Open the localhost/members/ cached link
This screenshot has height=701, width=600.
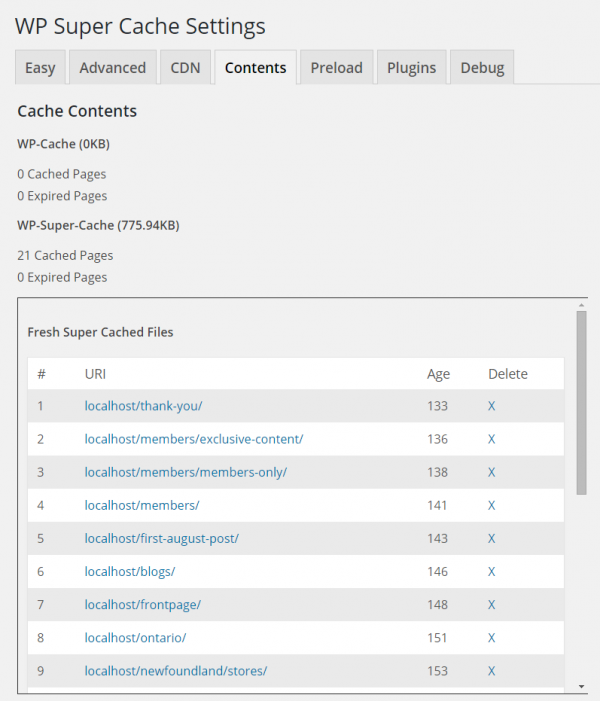(x=142, y=505)
